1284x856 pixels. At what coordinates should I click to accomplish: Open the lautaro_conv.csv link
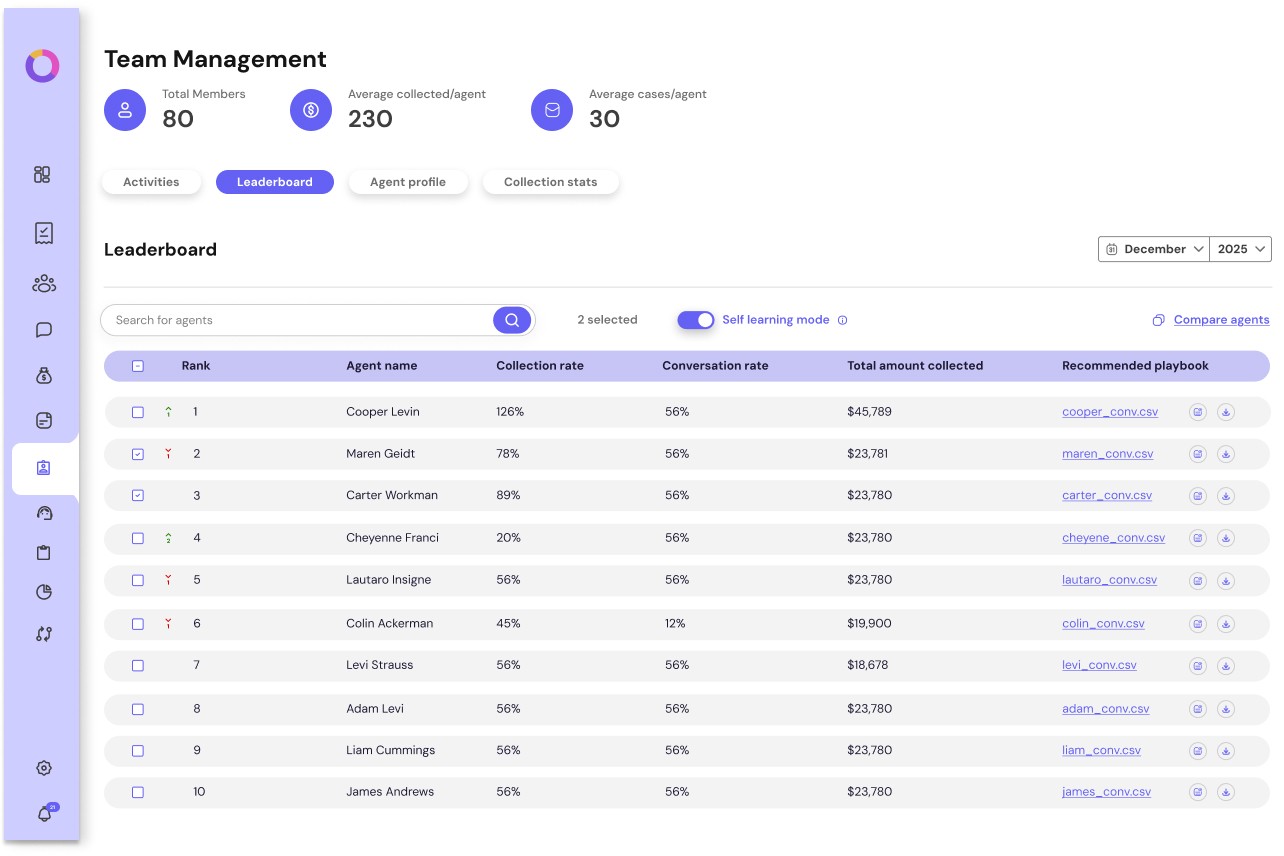click(1109, 580)
